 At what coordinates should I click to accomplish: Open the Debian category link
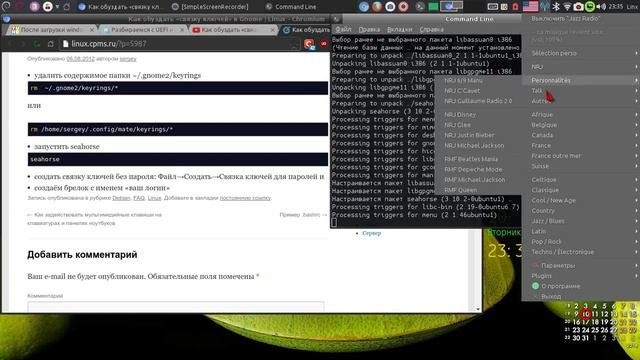tap(121, 198)
